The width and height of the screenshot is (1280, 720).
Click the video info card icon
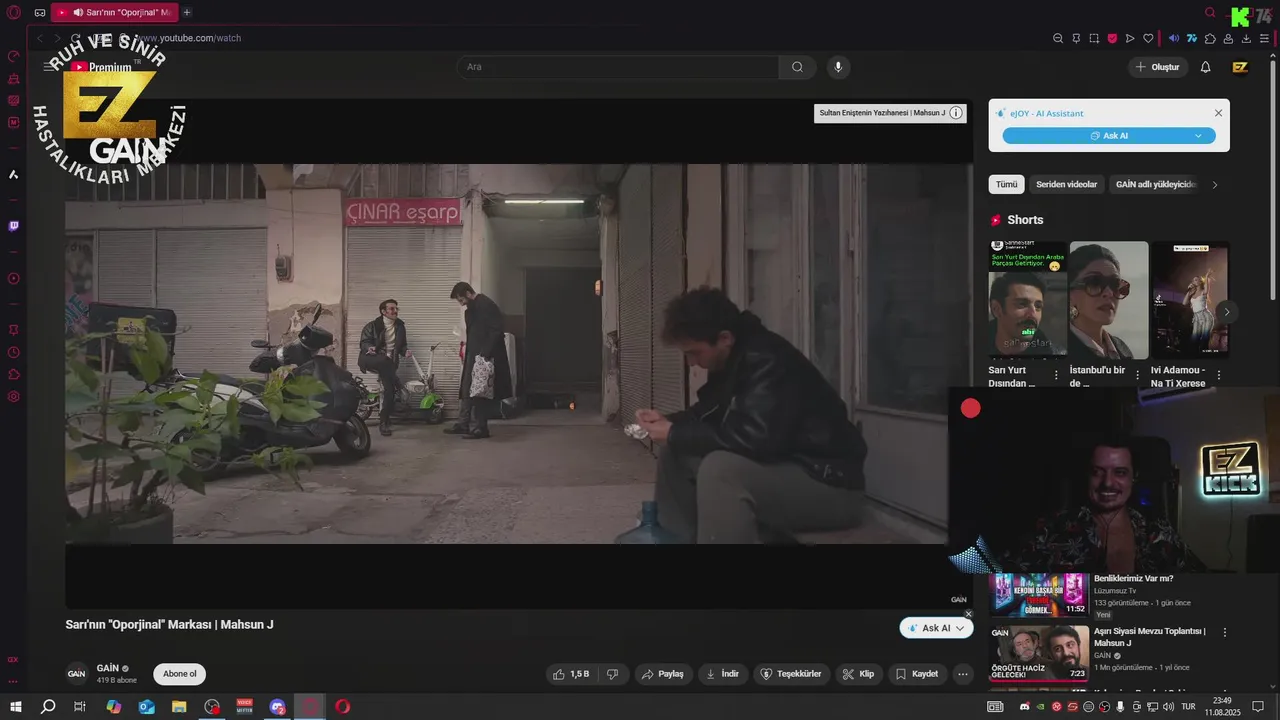tap(956, 113)
